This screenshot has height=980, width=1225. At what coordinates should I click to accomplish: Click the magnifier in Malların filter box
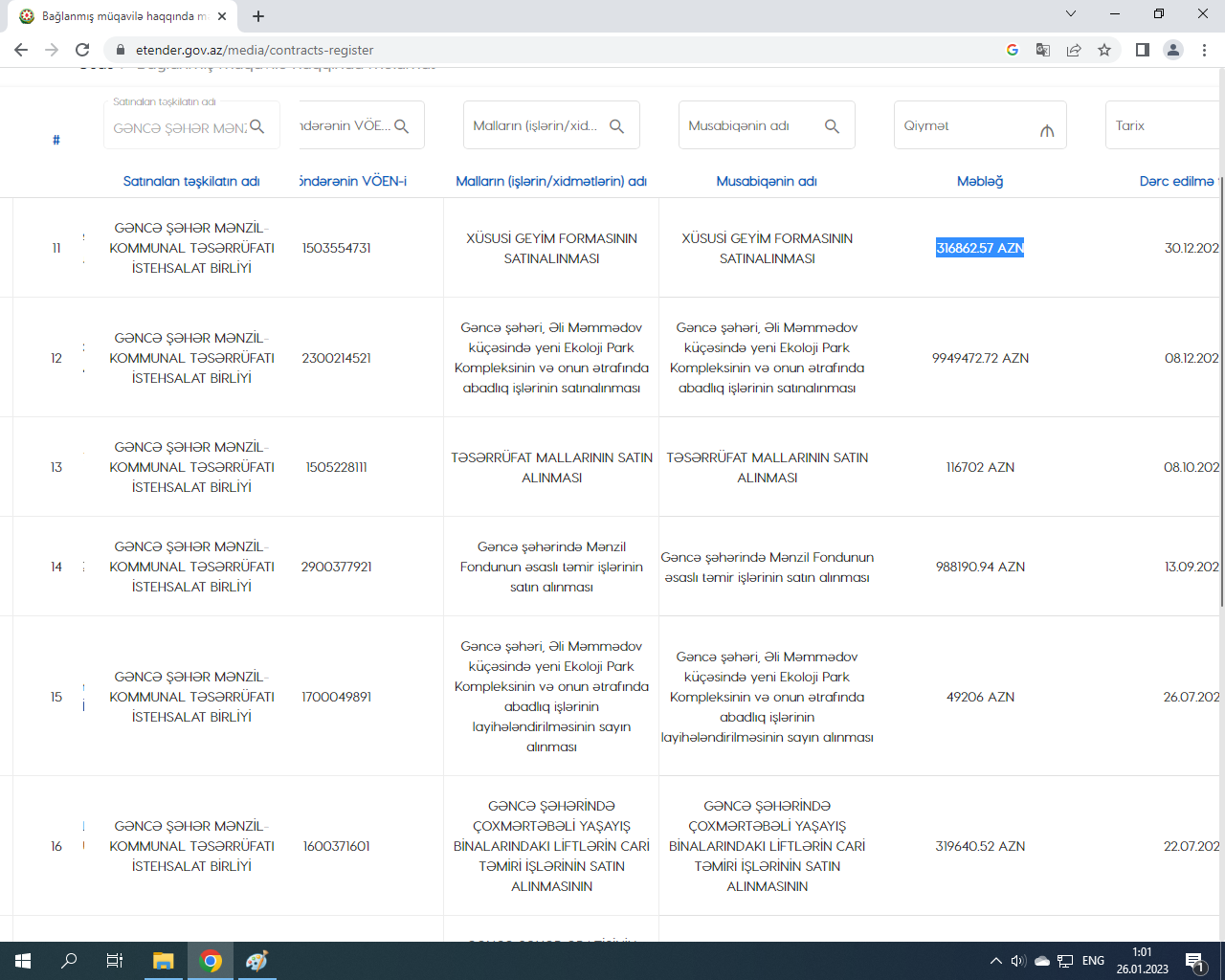616,126
